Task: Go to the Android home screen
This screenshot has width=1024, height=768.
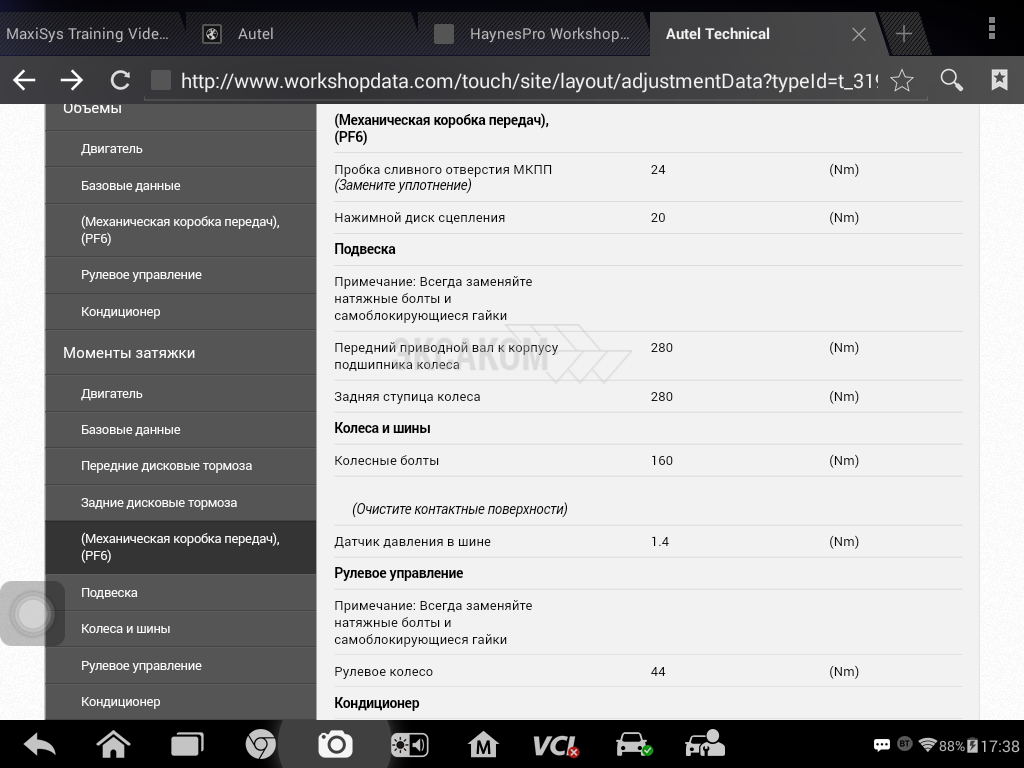Action: click(113, 744)
